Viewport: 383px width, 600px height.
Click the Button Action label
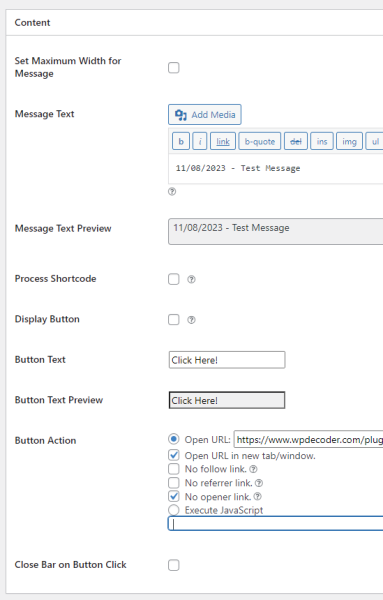click(x=46, y=440)
